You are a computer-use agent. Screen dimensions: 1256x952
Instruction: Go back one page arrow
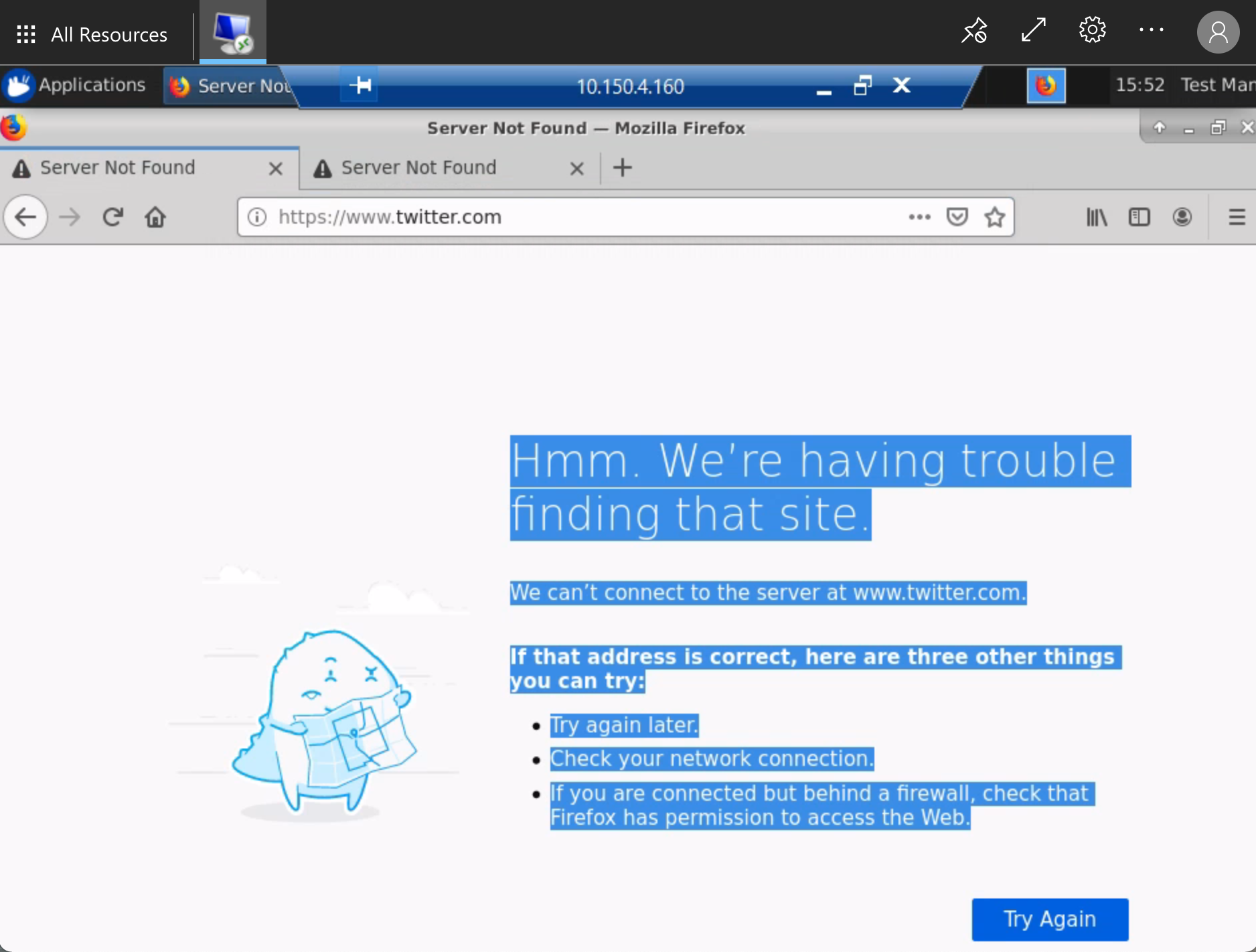point(25,217)
